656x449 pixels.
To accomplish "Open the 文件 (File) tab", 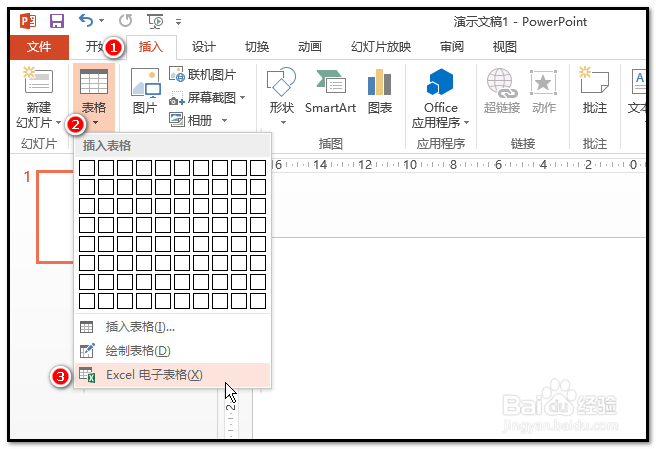I will [39, 47].
